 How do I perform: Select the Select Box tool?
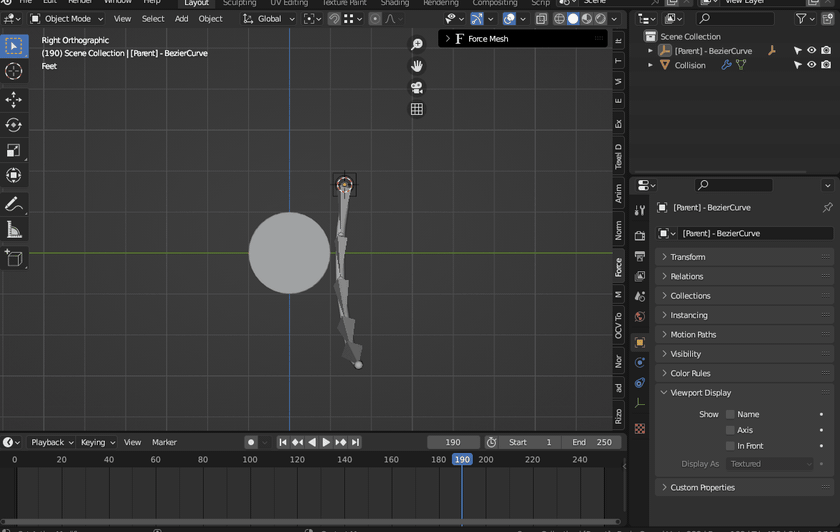[13, 46]
